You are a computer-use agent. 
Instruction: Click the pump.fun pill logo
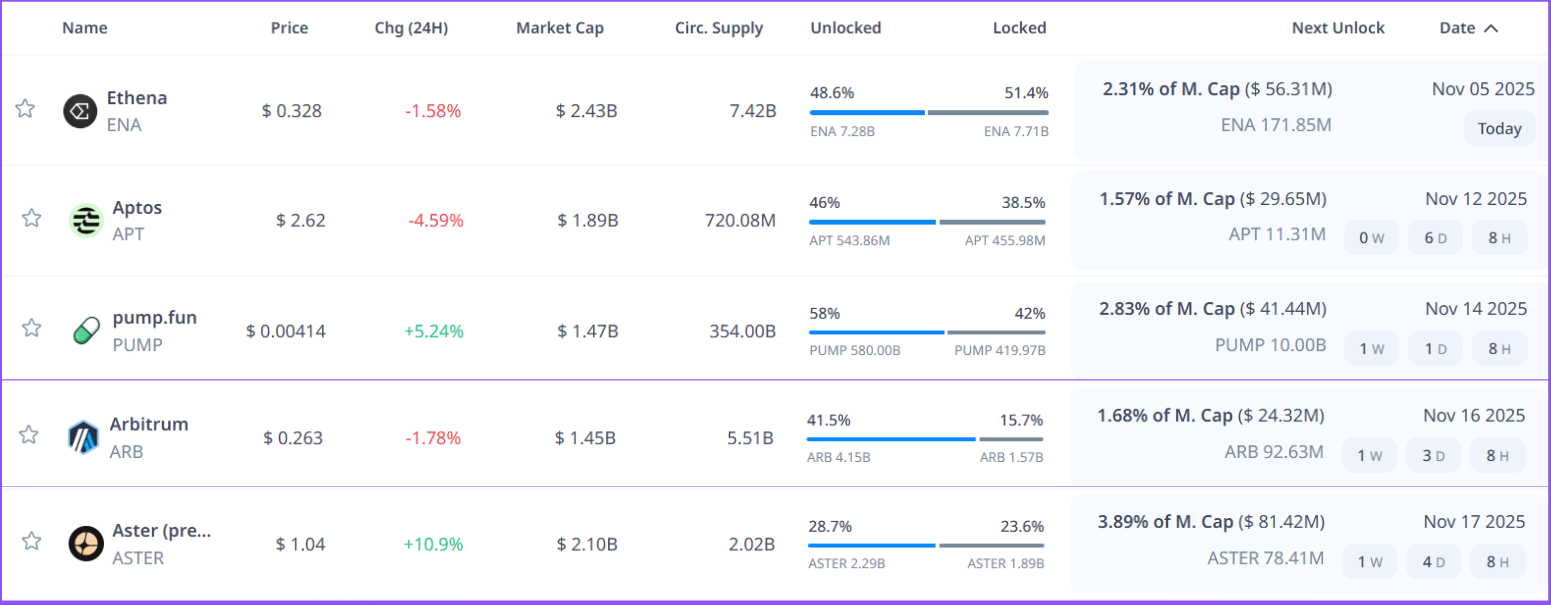86,330
